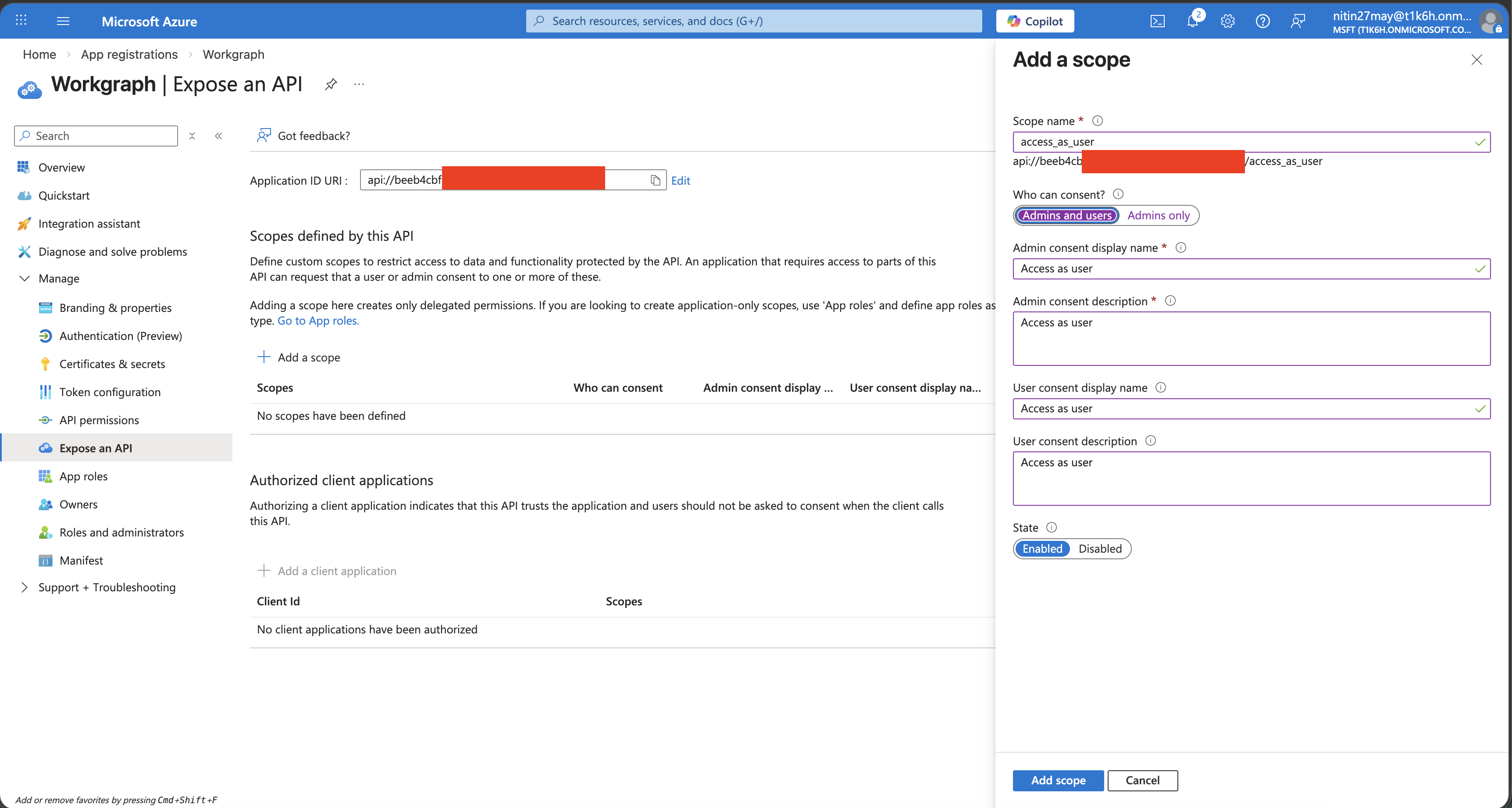Open the help question mark icon
1512x808 pixels.
[x=1262, y=21]
